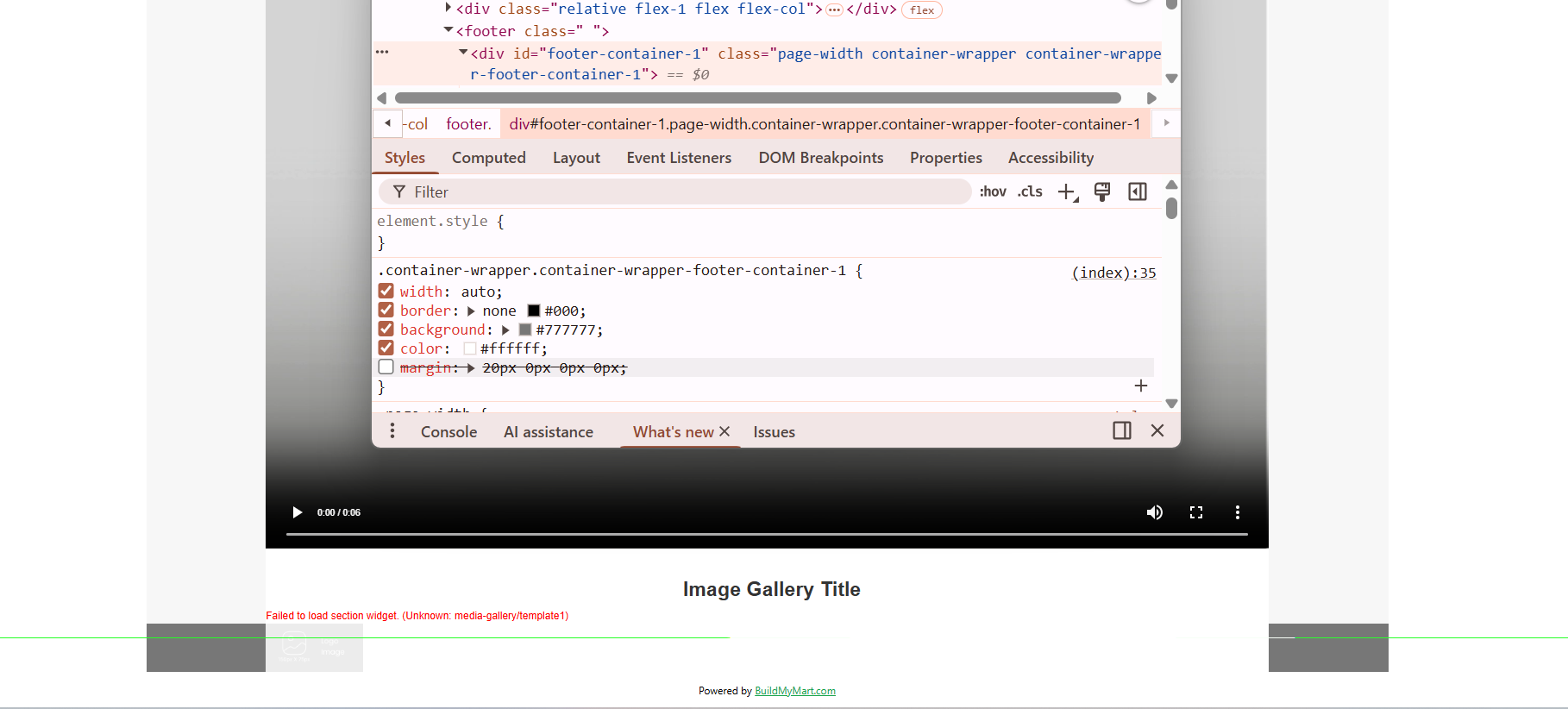Uncheck the border property checkbox
Viewport: 1568px width, 709px height.
click(x=386, y=310)
